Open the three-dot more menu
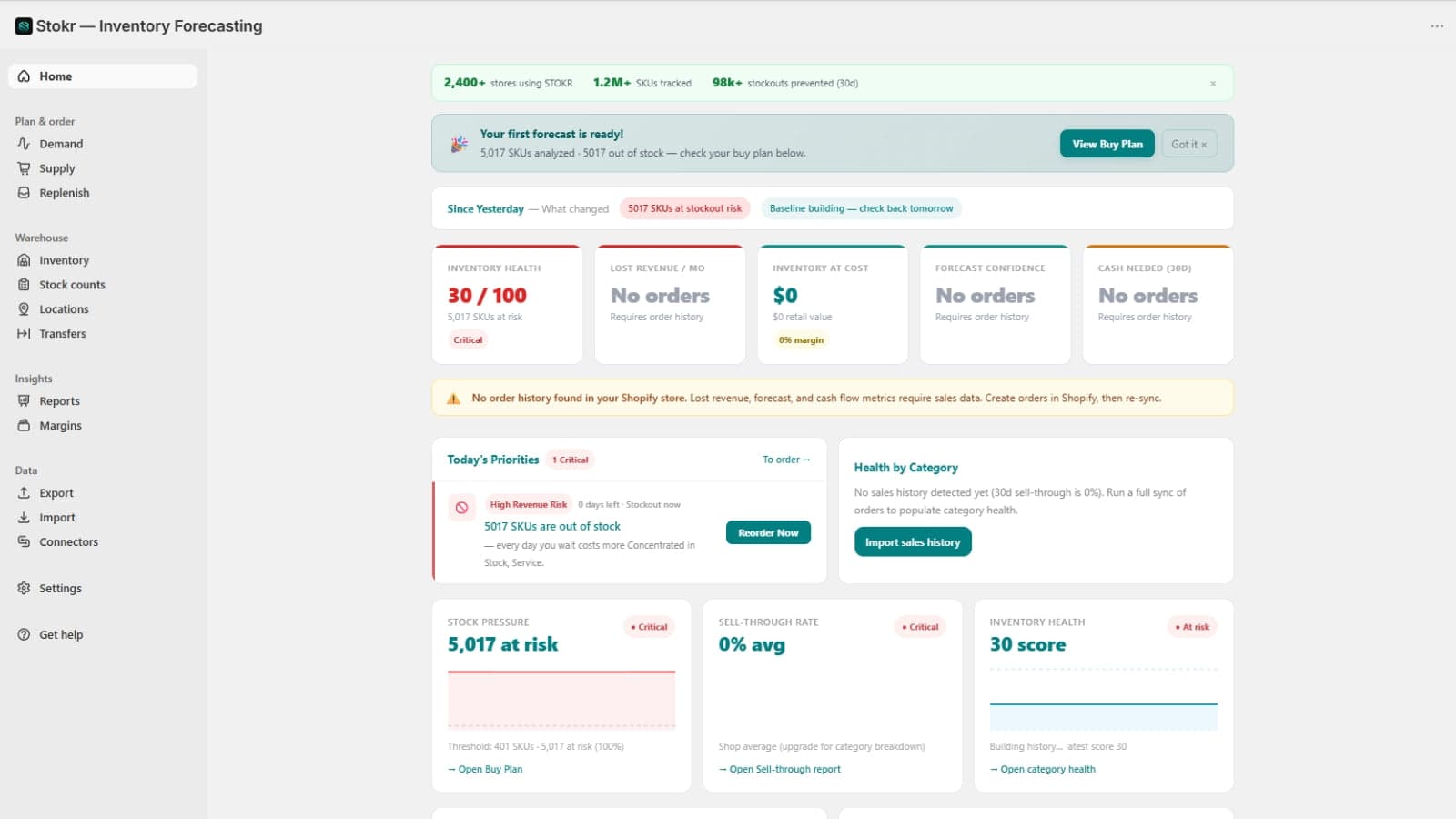The height and width of the screenshot is (819, 1456). pos(1437,26)
